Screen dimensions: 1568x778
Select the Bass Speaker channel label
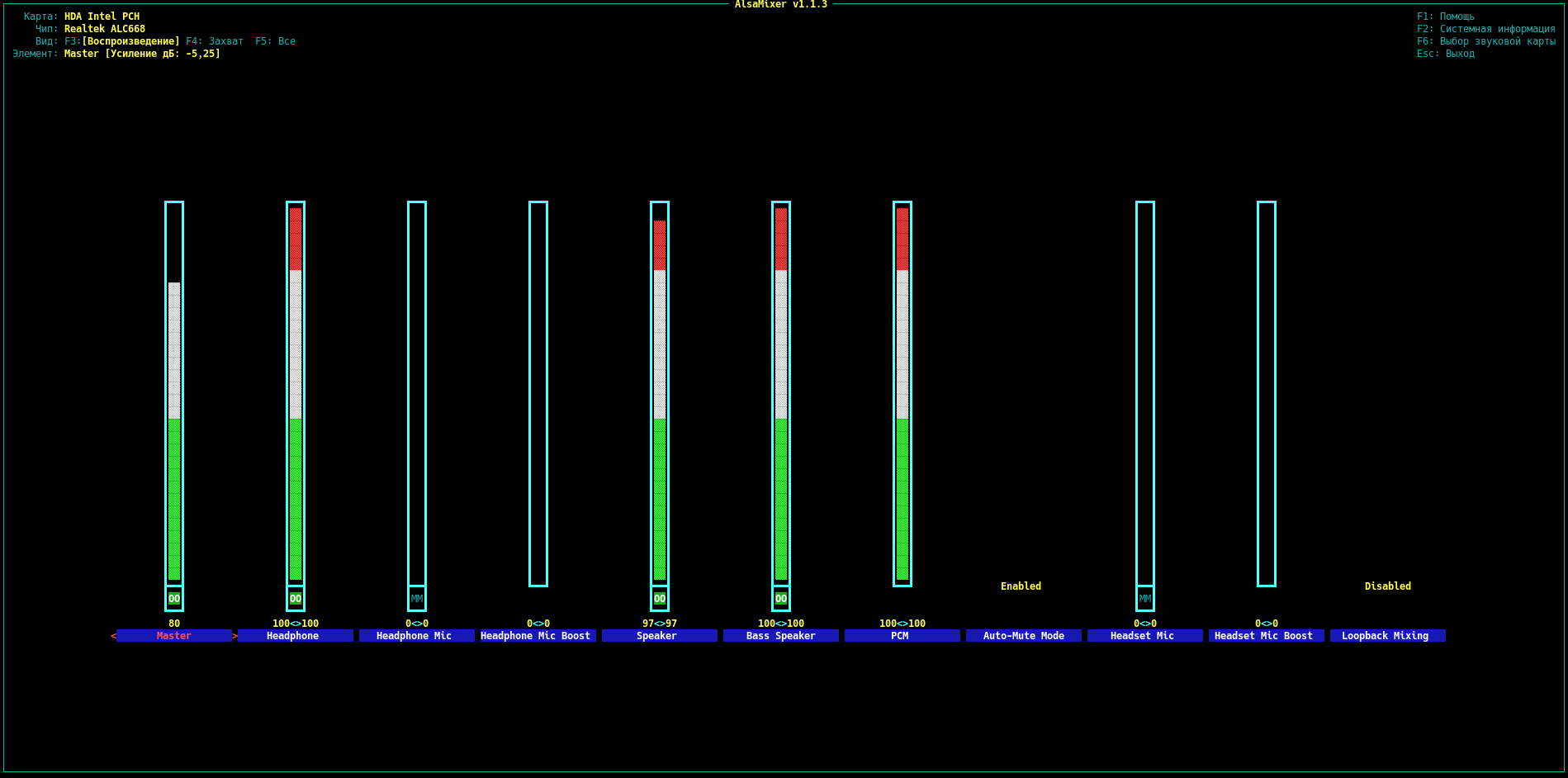781,636
